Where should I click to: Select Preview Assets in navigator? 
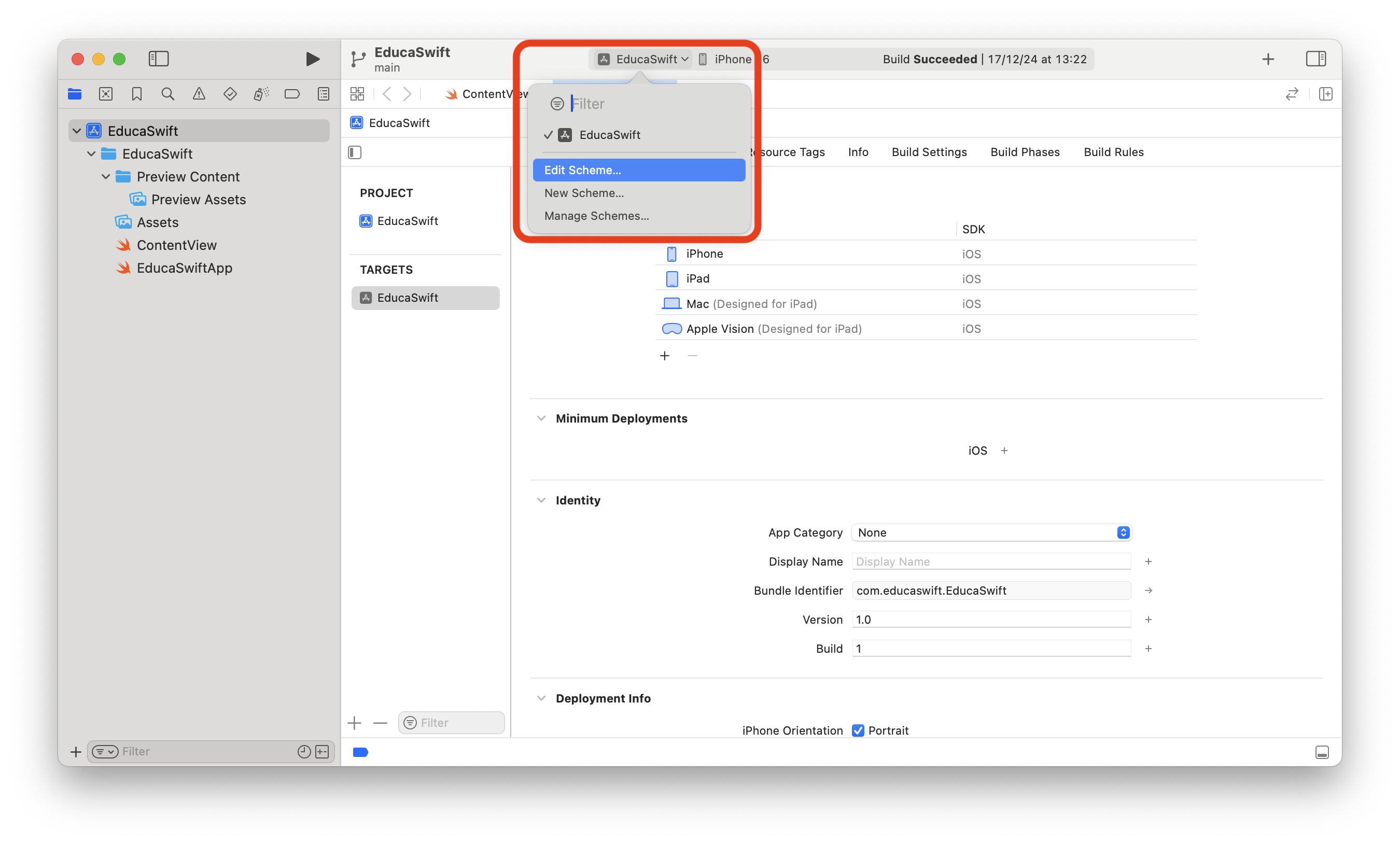click(198, 200)
